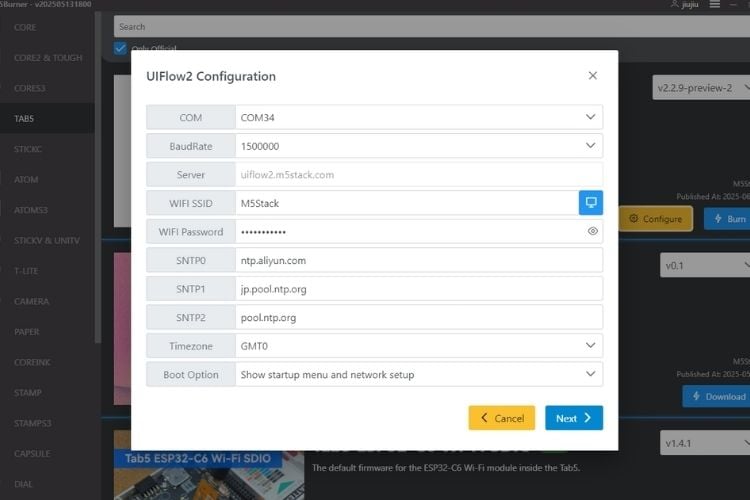Close the UIFlow2 Configuration dialog
The height and width of the screenshot is (500, 750).
point(593,76)
